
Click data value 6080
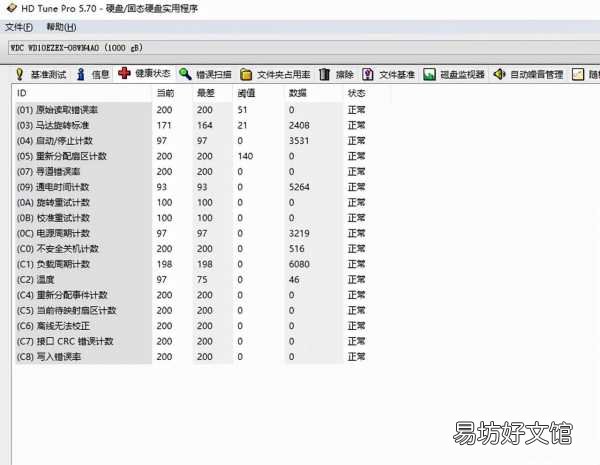(x=299, y=264)
